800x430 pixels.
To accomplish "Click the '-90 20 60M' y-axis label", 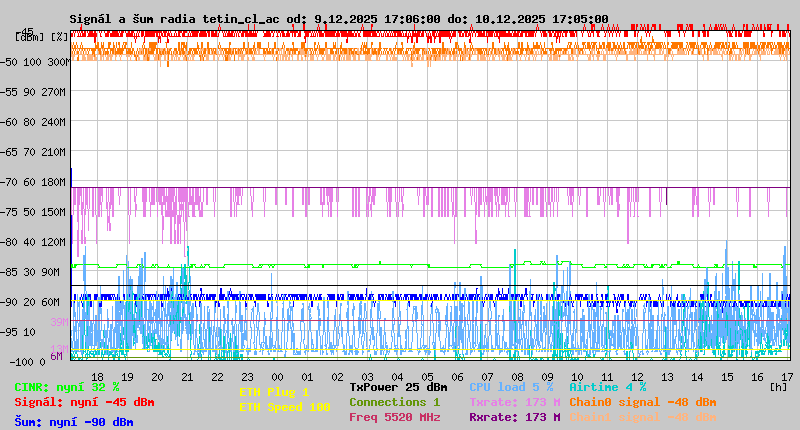I will point(31,302).
